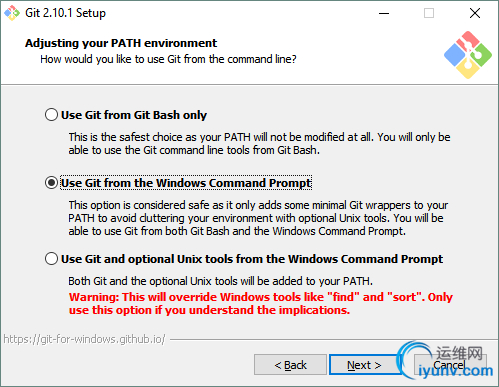The height and width of the screenshot is (387, 499).
Task: Select the optional Unix tools radio circle
Action: click(x=51, y=259)
